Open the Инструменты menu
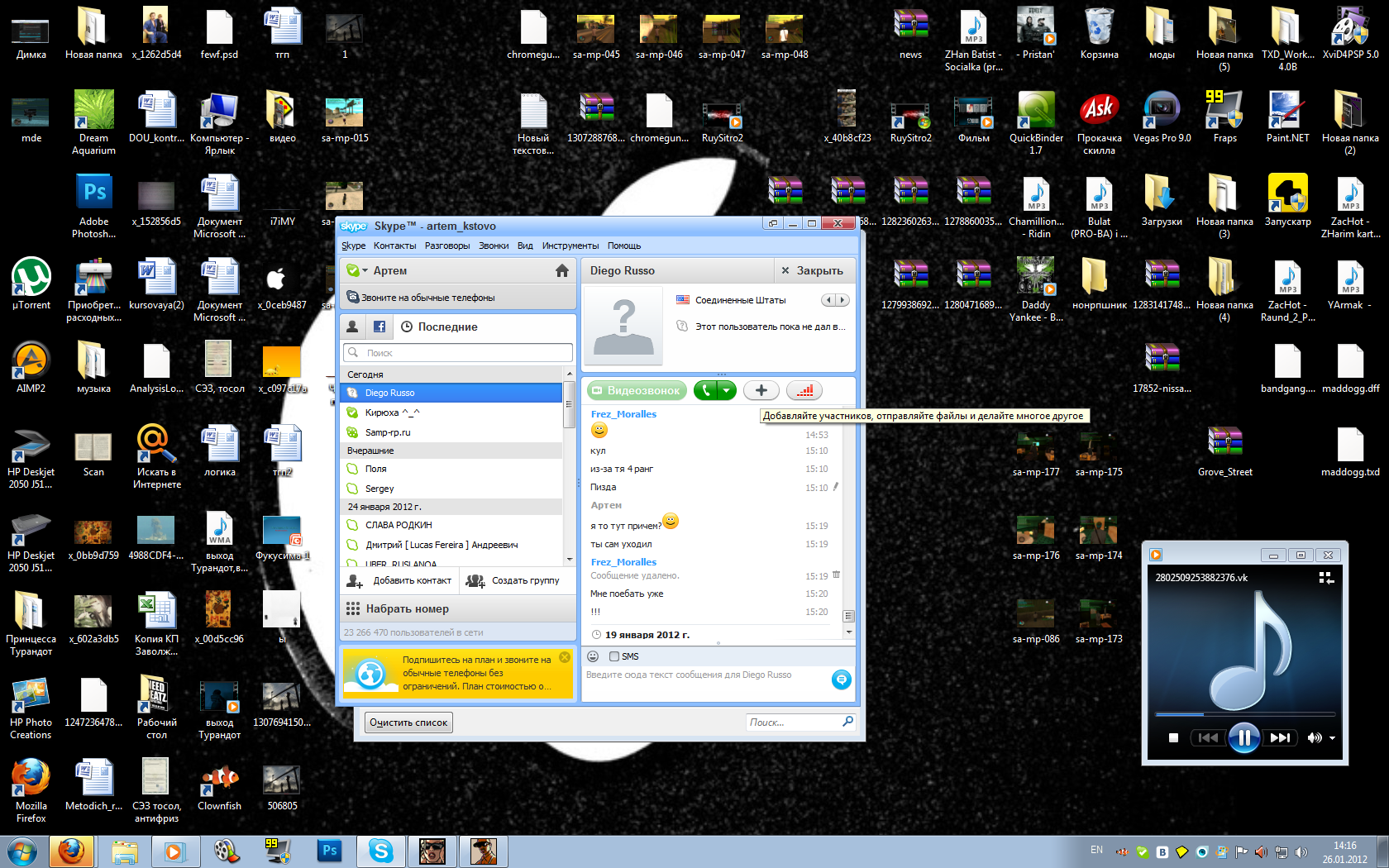The height and width of the screenshot is (868, 1389). pos(570,246)
